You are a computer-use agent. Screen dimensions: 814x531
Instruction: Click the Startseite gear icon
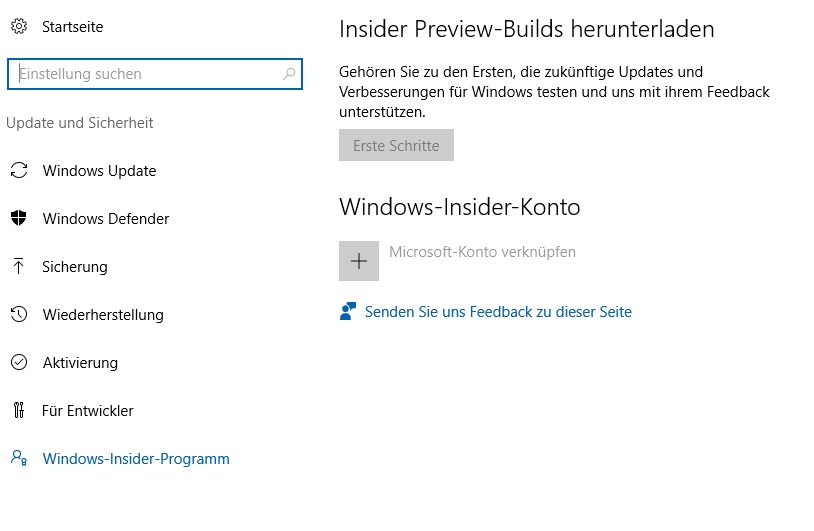(x=18, y=27)
